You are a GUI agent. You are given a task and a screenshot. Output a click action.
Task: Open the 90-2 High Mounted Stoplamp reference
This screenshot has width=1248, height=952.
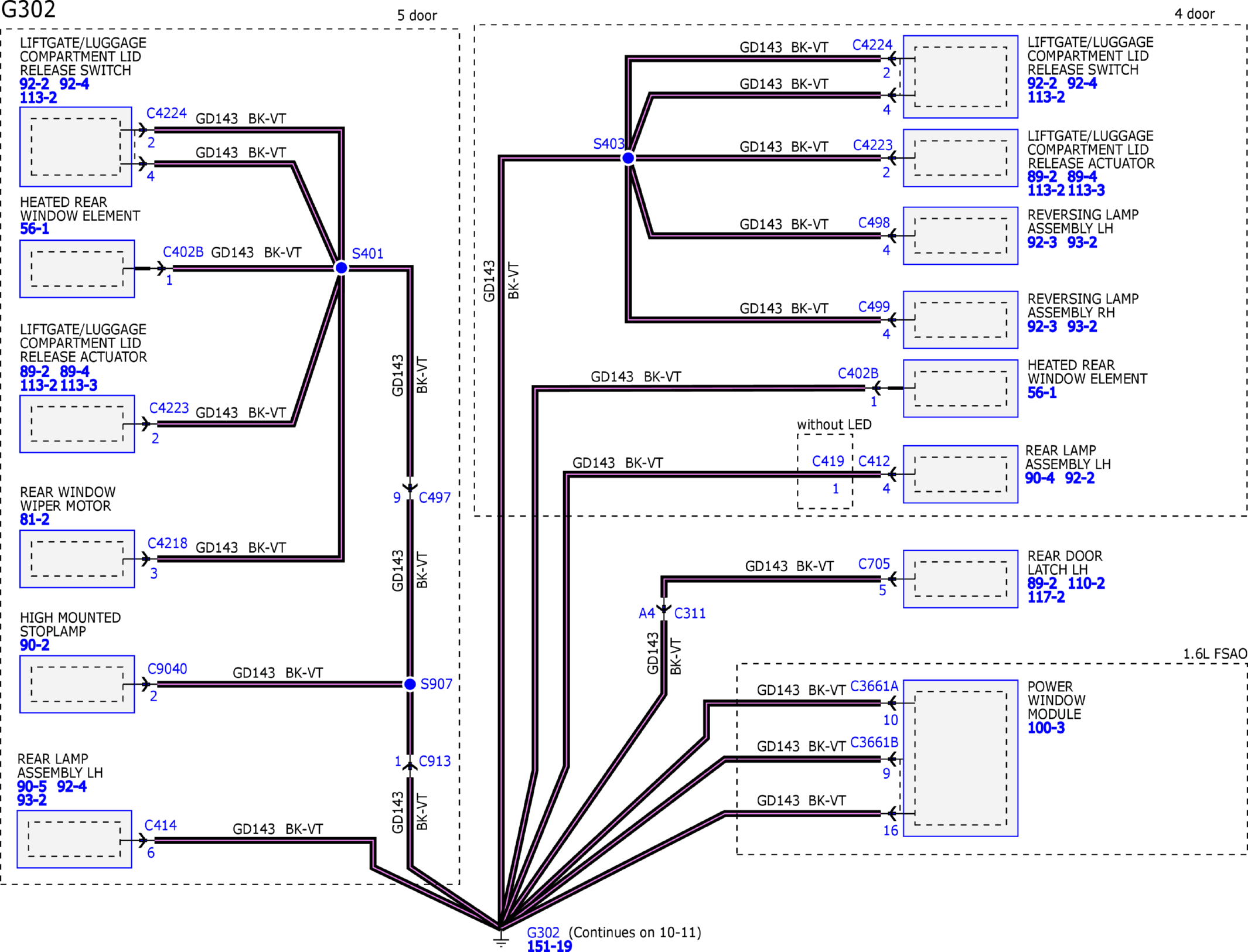(35, 645)
